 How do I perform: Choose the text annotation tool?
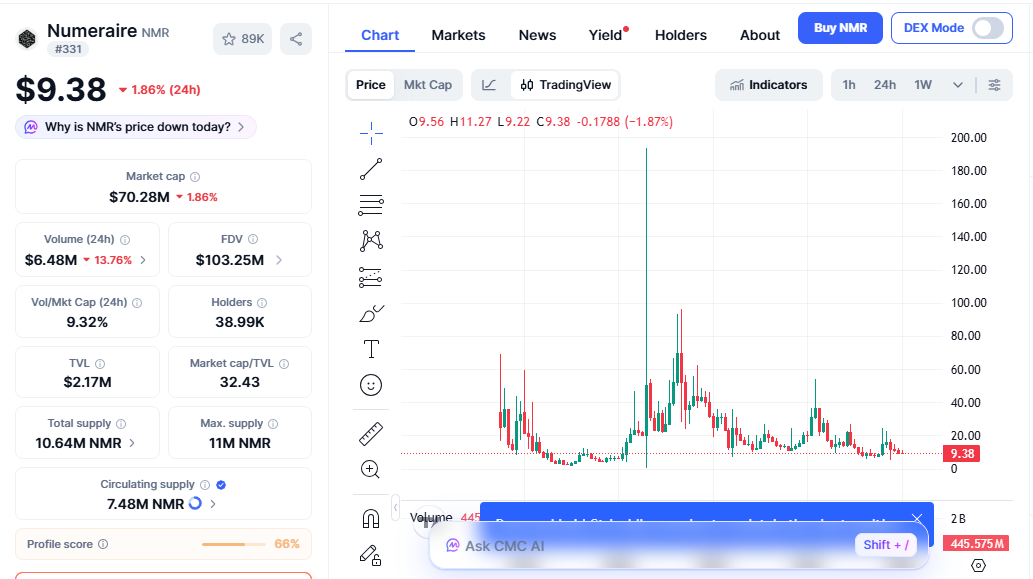371,349
